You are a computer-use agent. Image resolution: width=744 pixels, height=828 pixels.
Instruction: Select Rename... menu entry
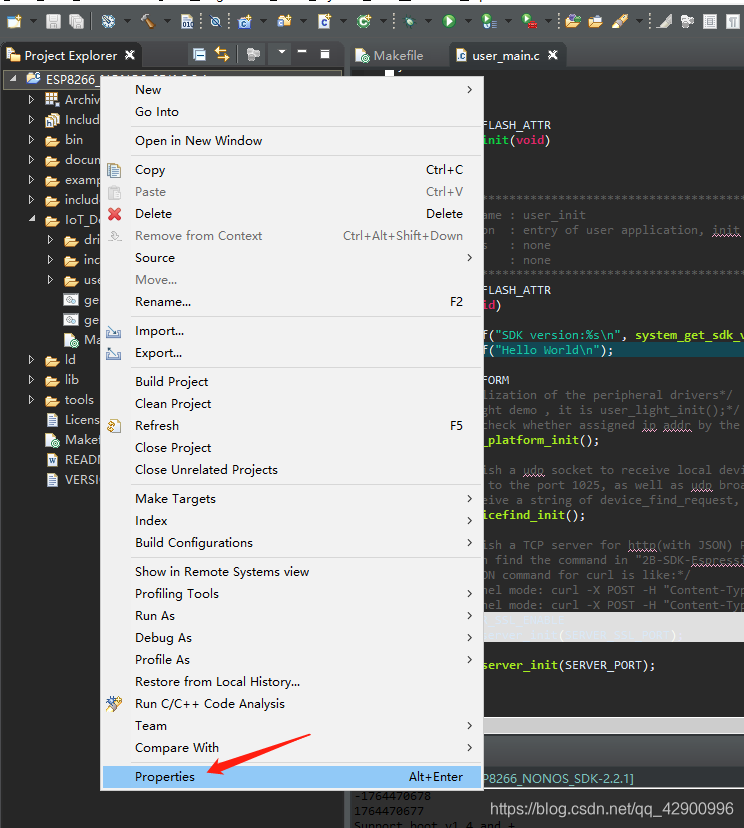point(291,302)
